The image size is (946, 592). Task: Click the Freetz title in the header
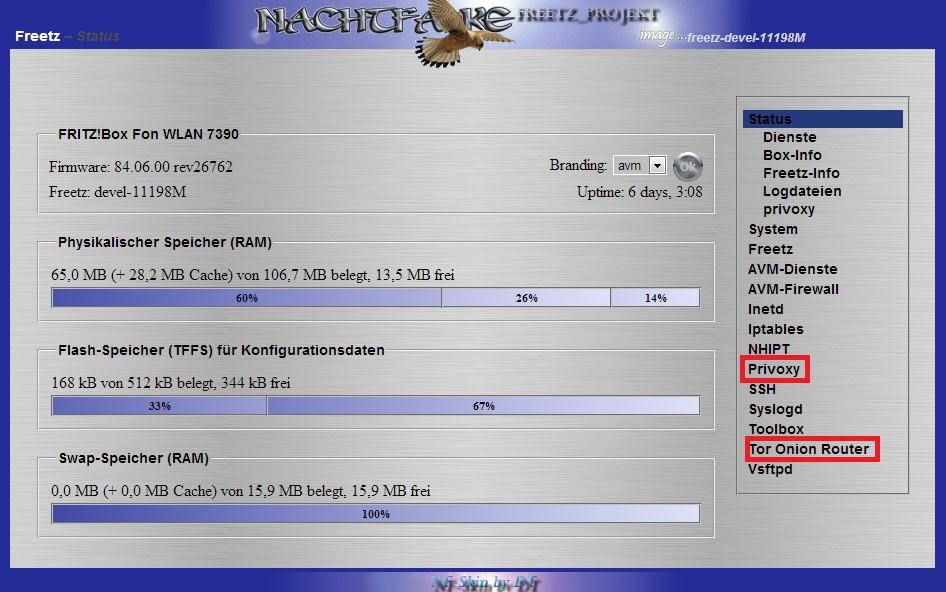37,36
